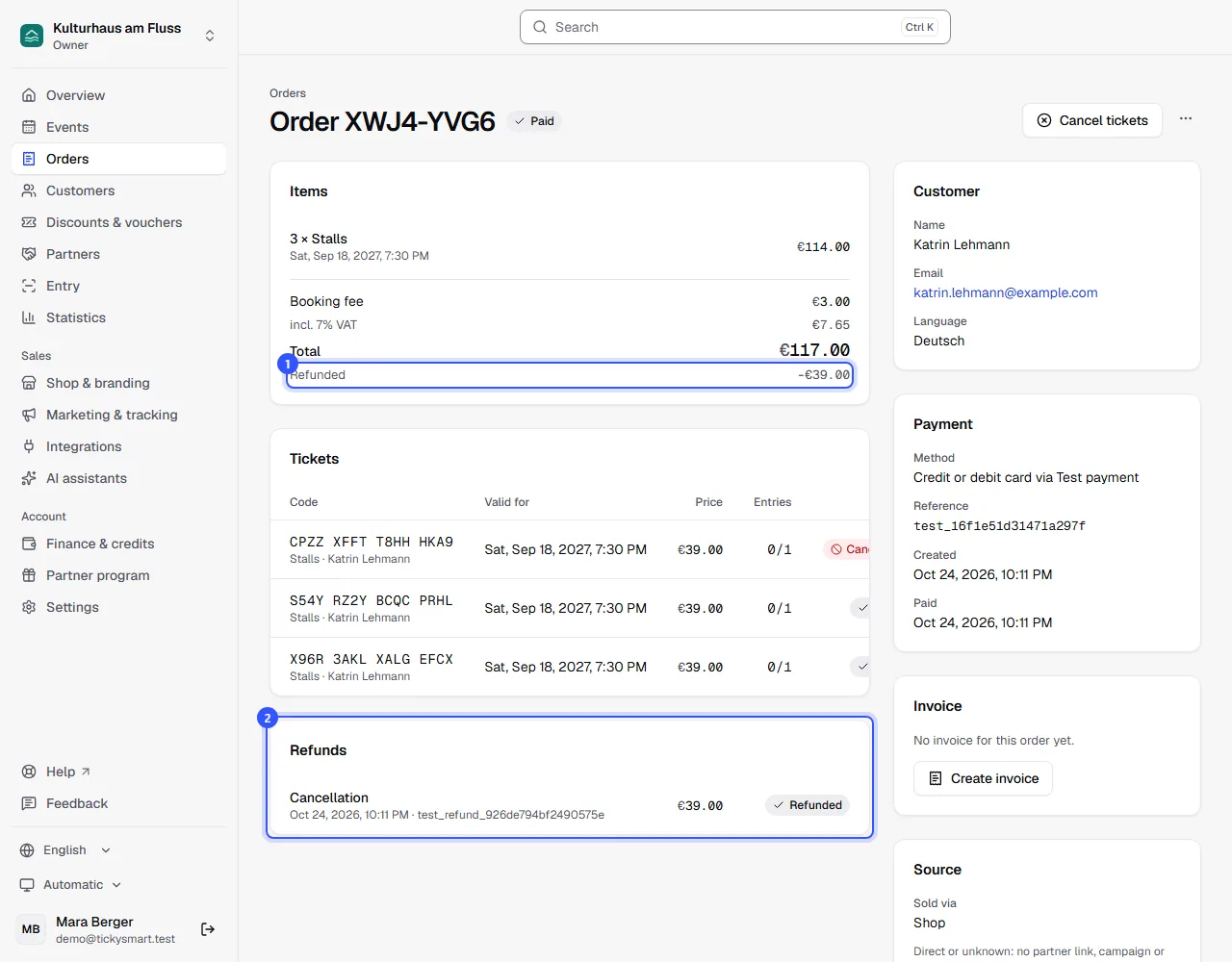Image resolution: width=1232 pixels, height=962 pixels.
Task: Click the Shop & branding storefront icon
Action: point(29,383)
